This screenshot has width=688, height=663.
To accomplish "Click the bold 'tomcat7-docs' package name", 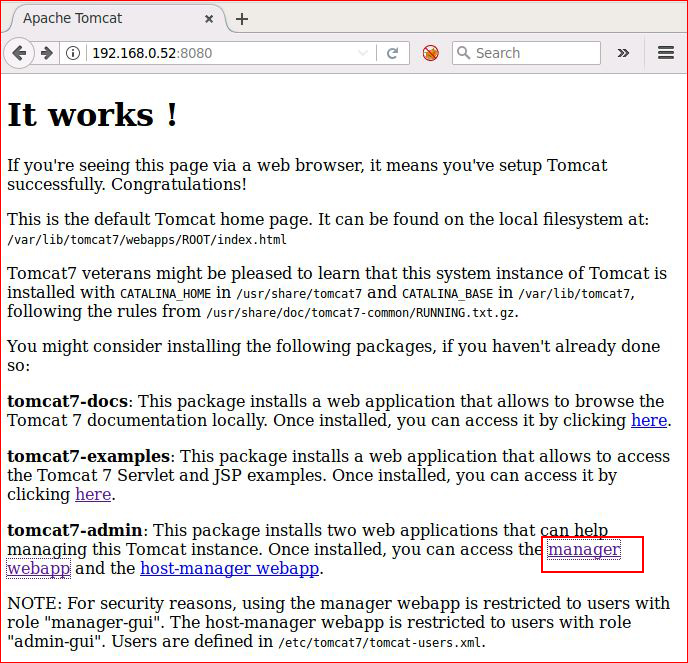I will (68, 401).
